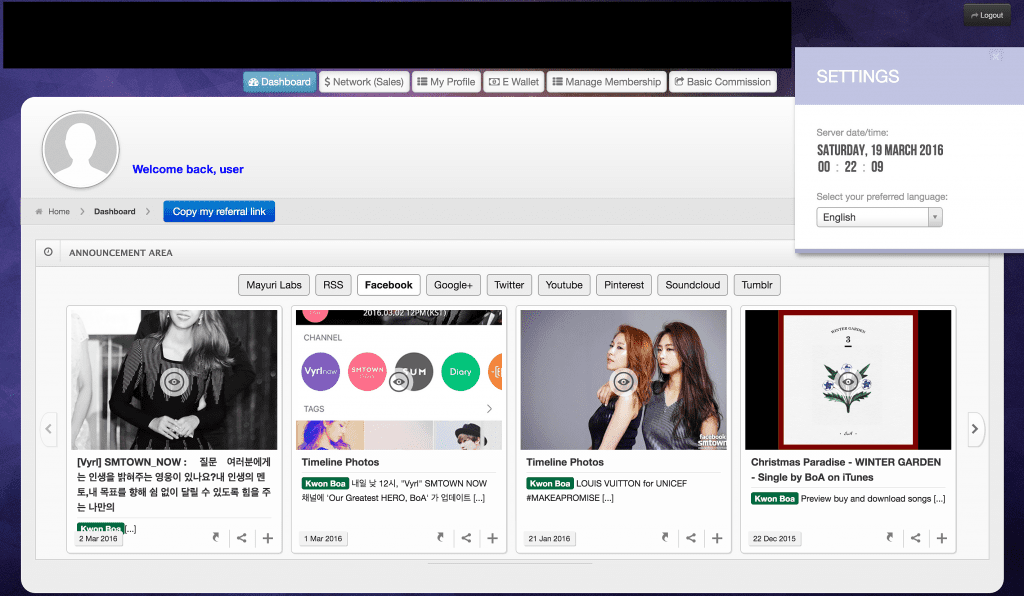Screen dimensions: 1024x596
Task: Go to the Network (Sales) tab
Action: (364, 82)
